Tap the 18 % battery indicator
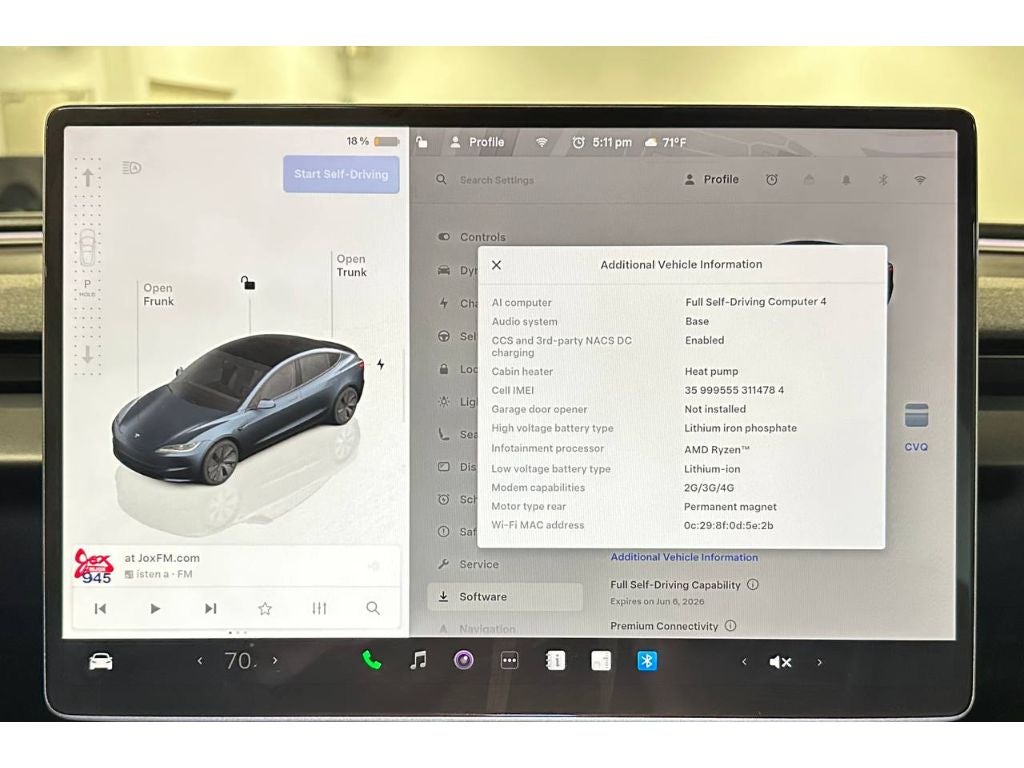 pyautogui.click(x=372, y=141)
